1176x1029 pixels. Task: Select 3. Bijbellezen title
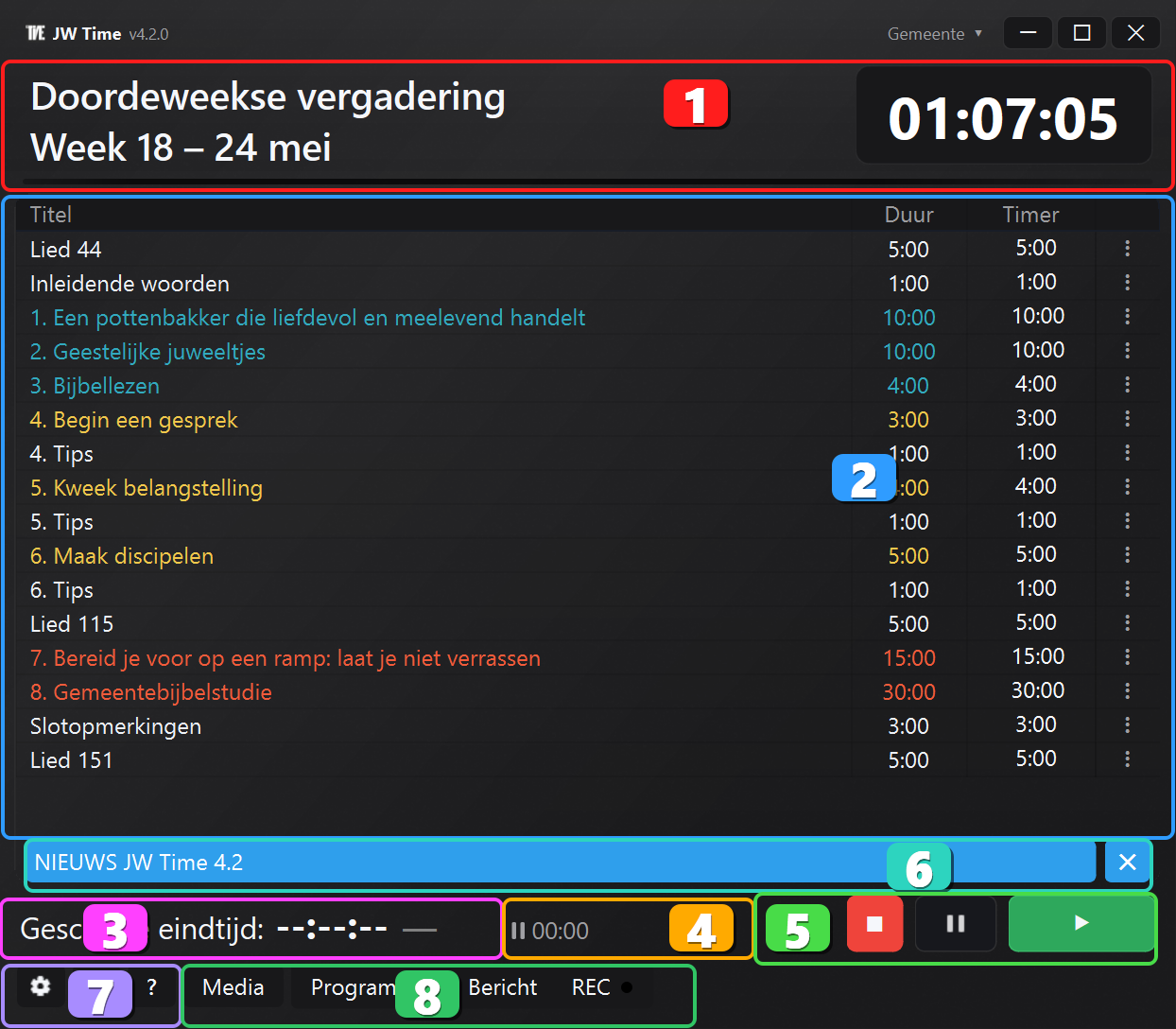95,386
